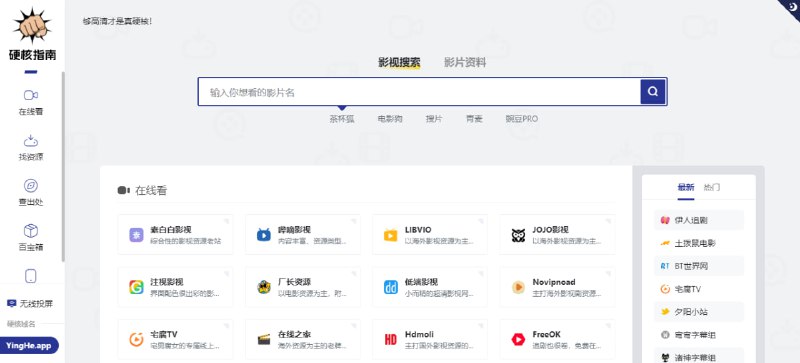Image resolution: width=800 pixels, height=363 pixels.
Task: Click the 夕阳小站 yellow bird icon
Action: (x=665, y=311)
